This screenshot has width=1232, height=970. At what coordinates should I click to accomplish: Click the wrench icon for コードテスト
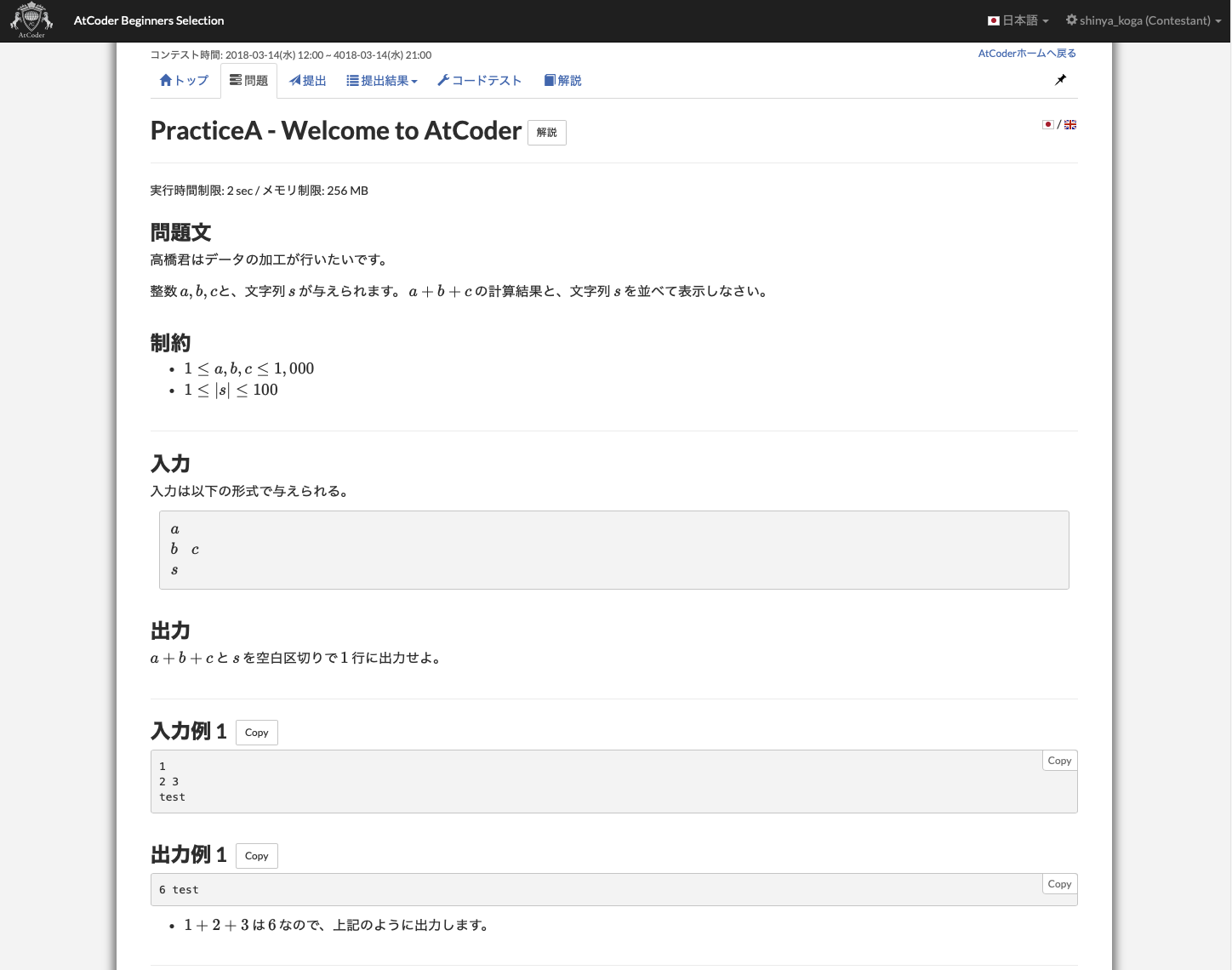coord(443,79)
